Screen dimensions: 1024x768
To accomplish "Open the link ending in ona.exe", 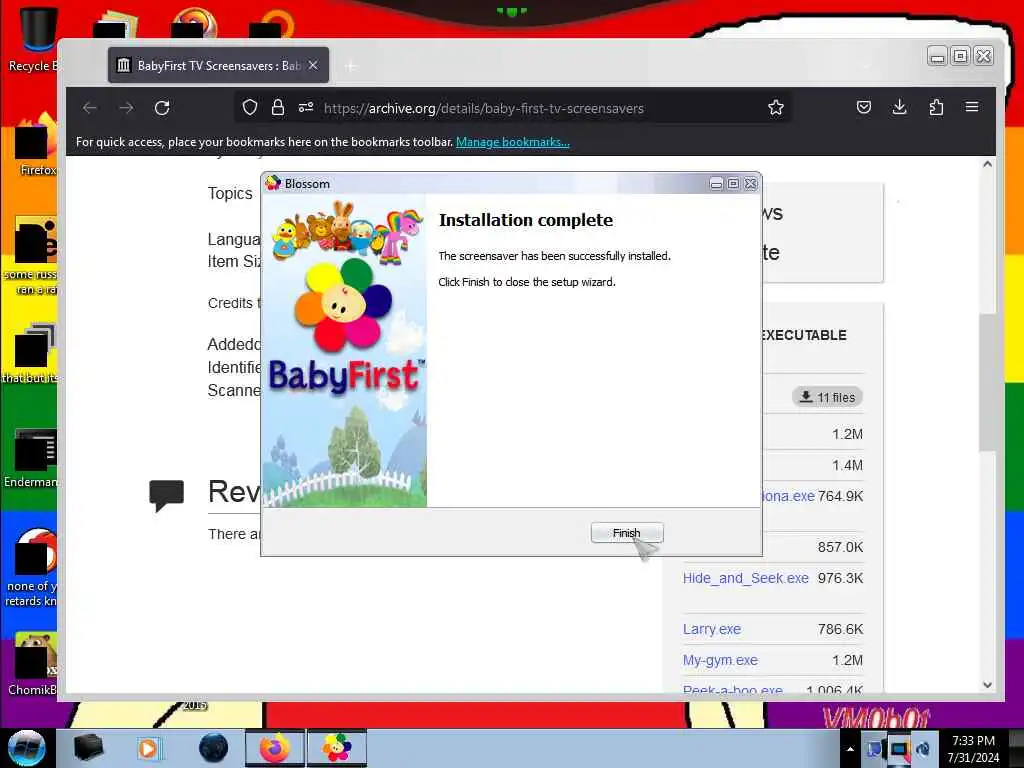I will (x=788, y=496).
